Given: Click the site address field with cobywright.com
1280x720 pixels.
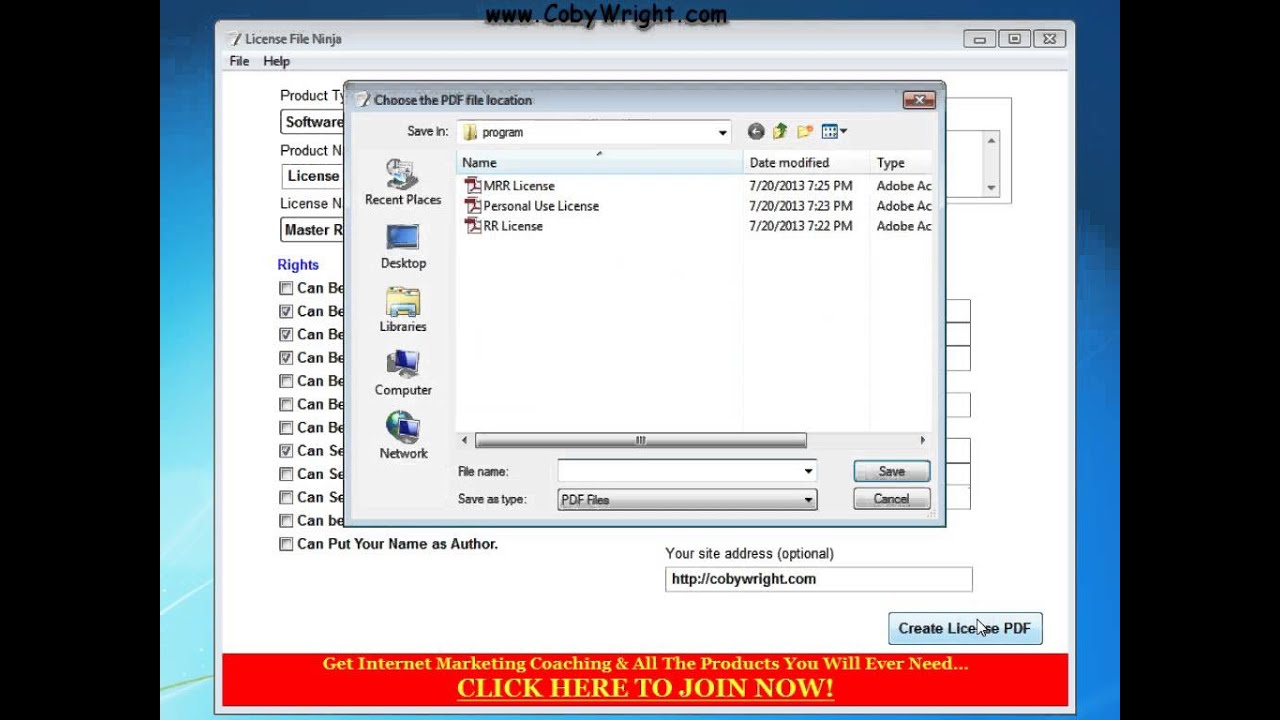Looking at the screenshot, I should tap(818, 579).
